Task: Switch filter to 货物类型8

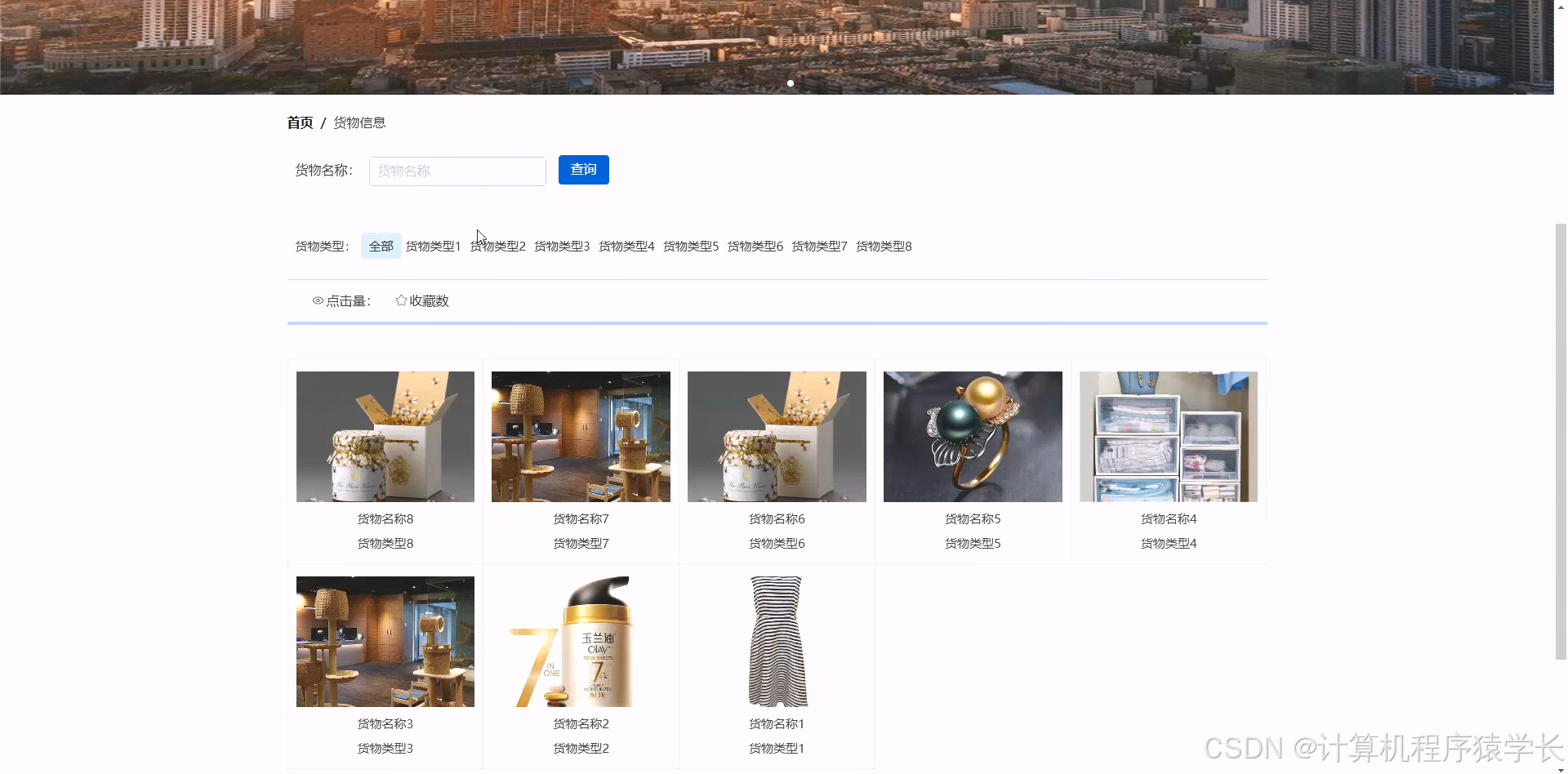Action: pos(884,246)
